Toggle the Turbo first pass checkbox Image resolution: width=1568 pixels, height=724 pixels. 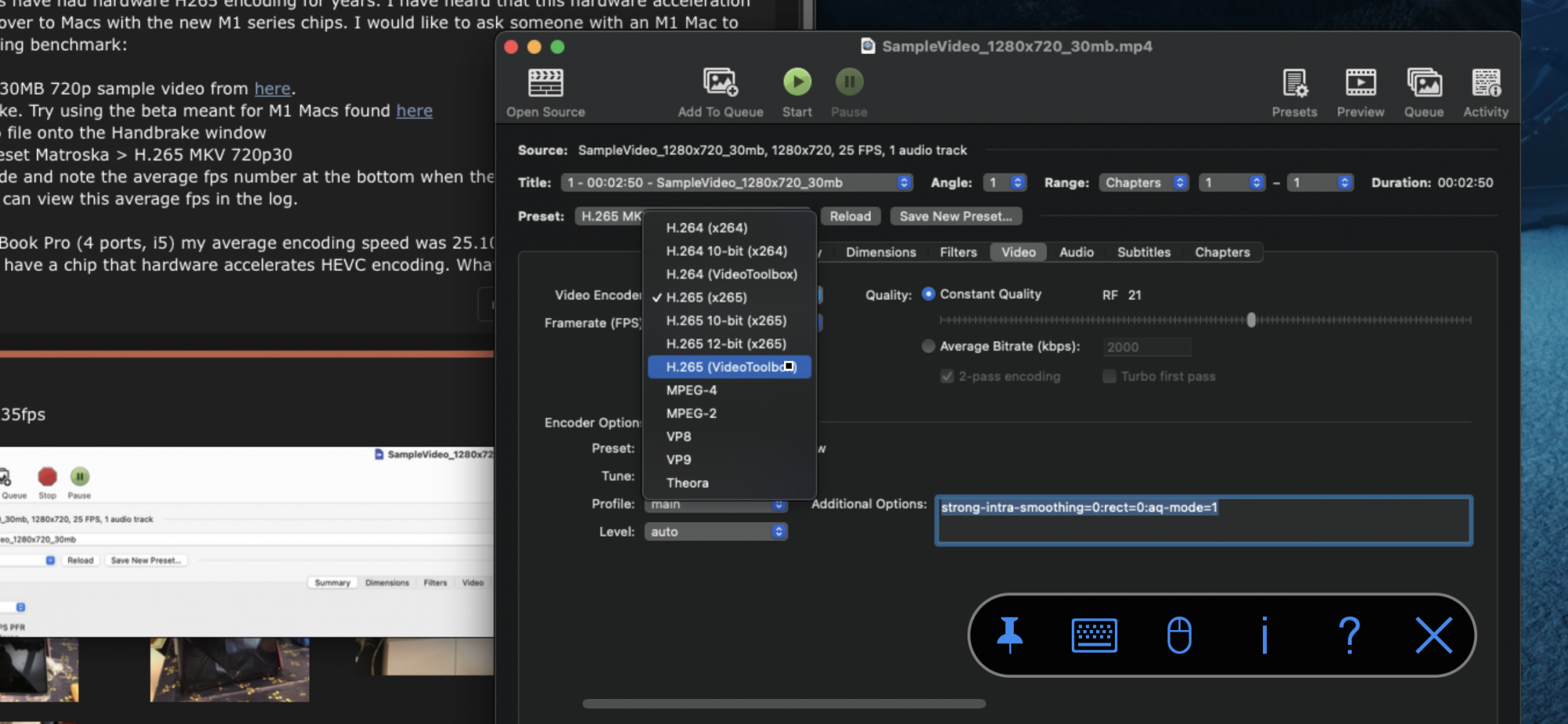tap(1109, 376)
